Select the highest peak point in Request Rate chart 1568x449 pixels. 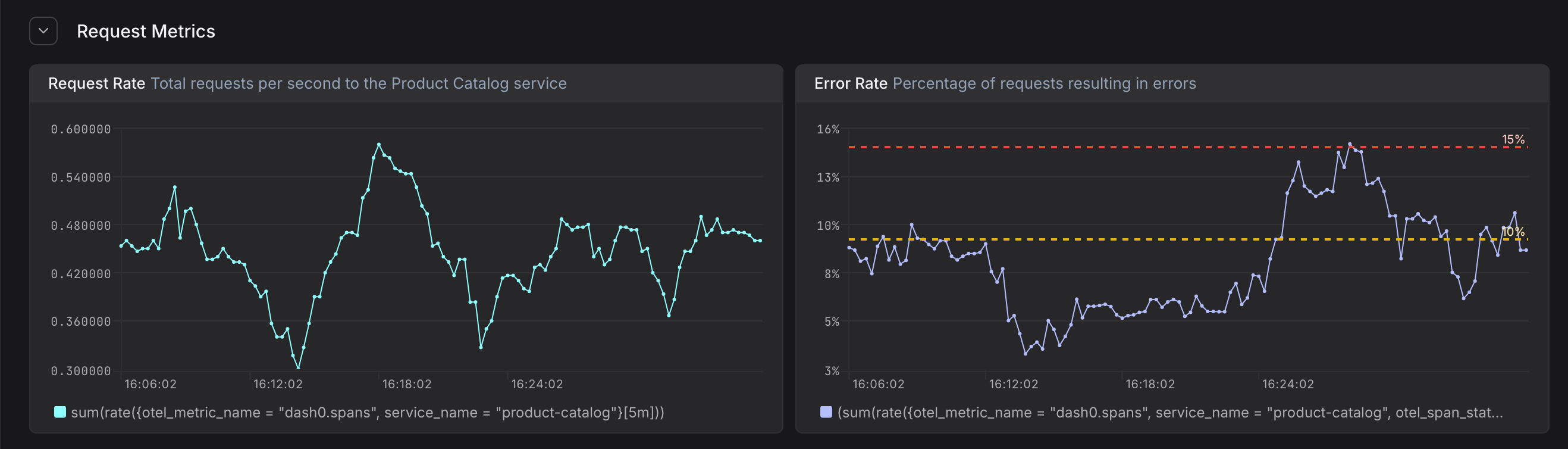pyautogui.click(x=378, y=144)
